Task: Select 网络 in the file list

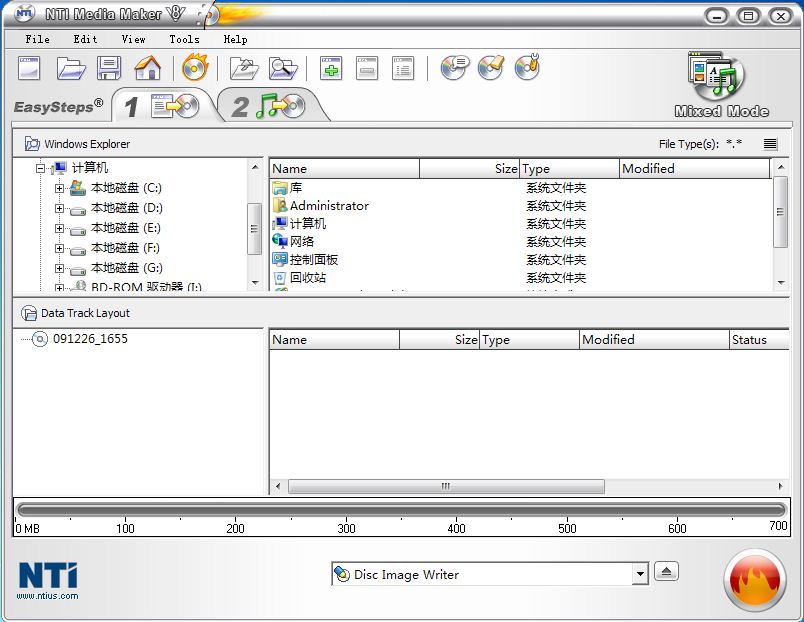Action: pyautogui.click(x=302, y=242)
